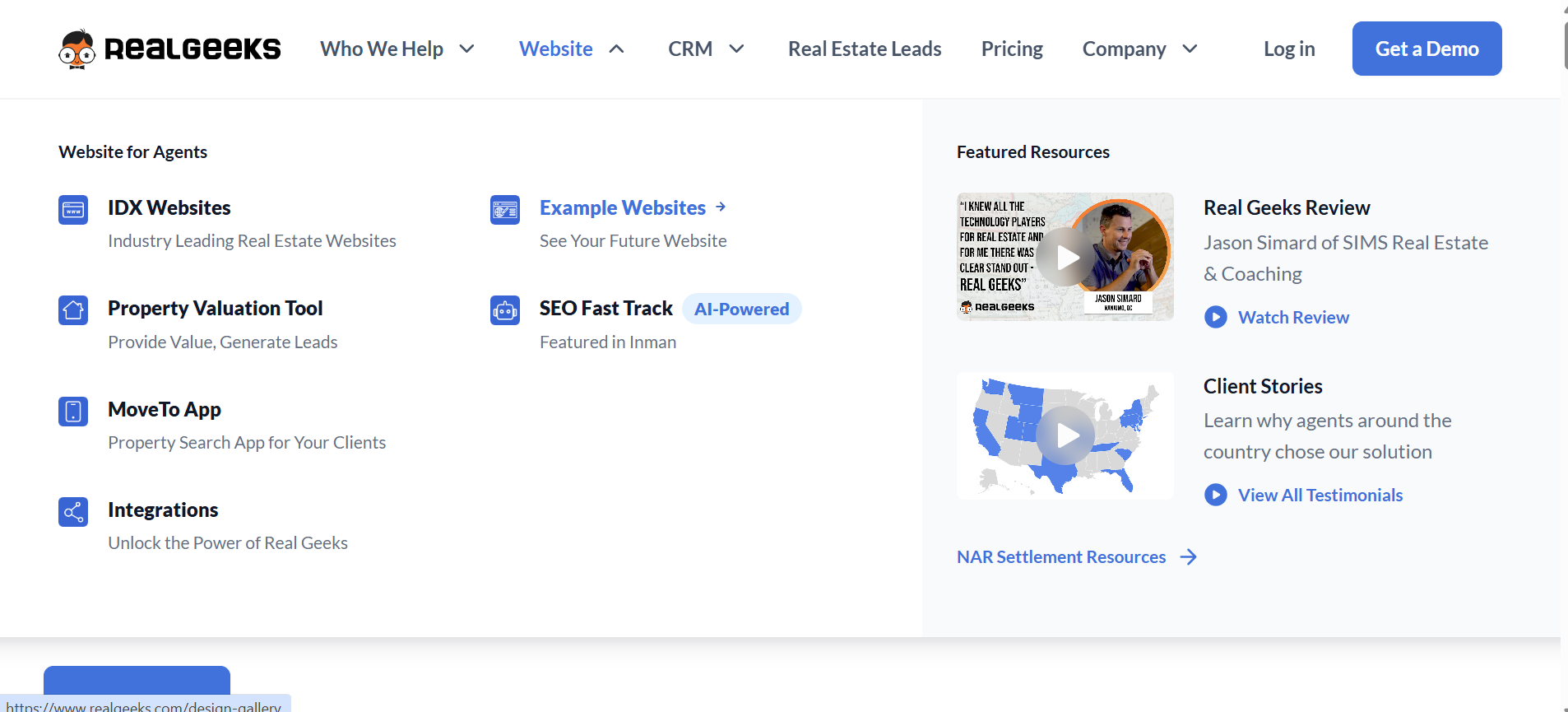Click the Log in link
The height and width of the screenshot is (712, 1568).
click(1289, 49)
